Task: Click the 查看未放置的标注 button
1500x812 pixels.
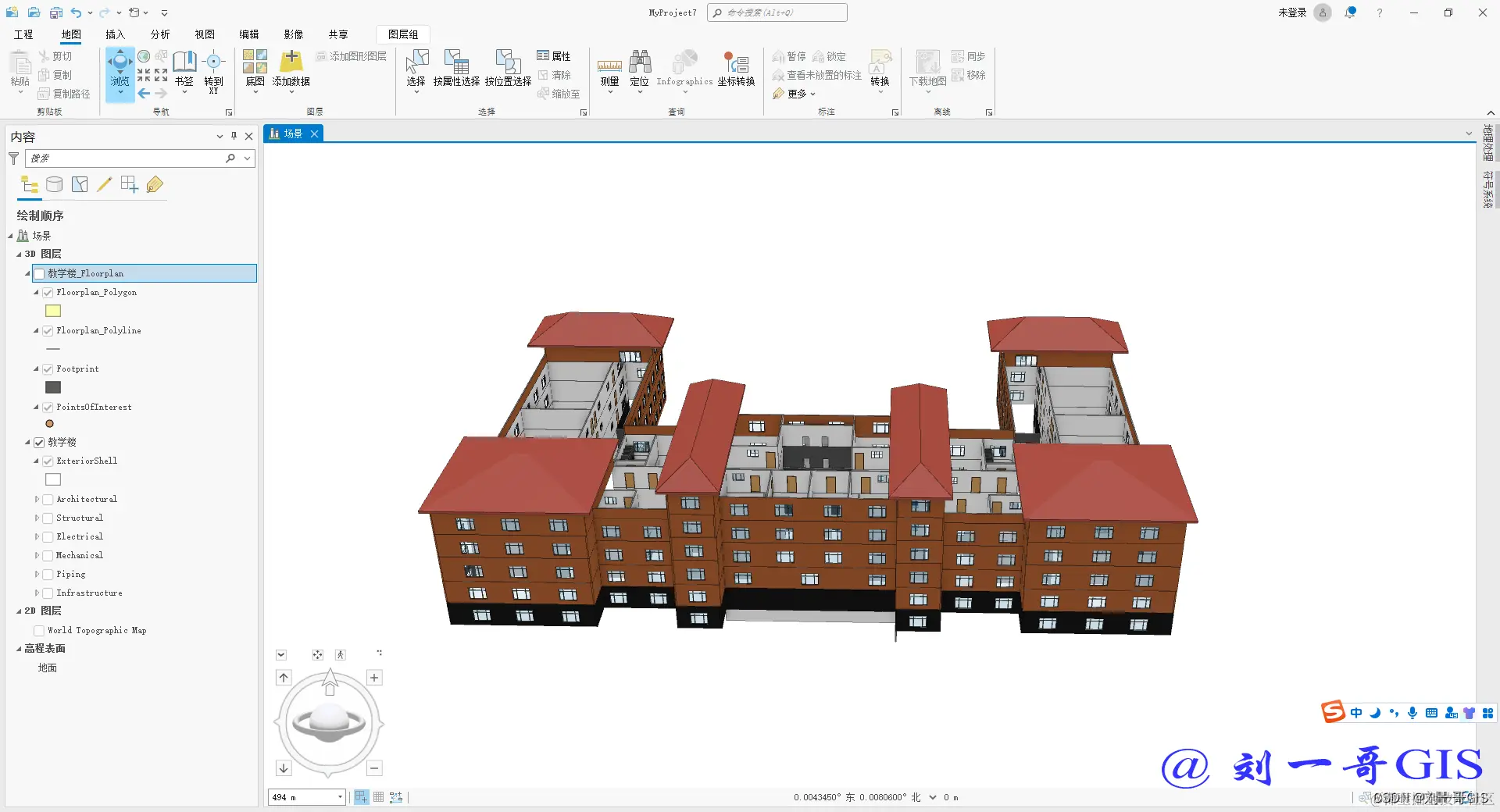Action: click(817, 75)
